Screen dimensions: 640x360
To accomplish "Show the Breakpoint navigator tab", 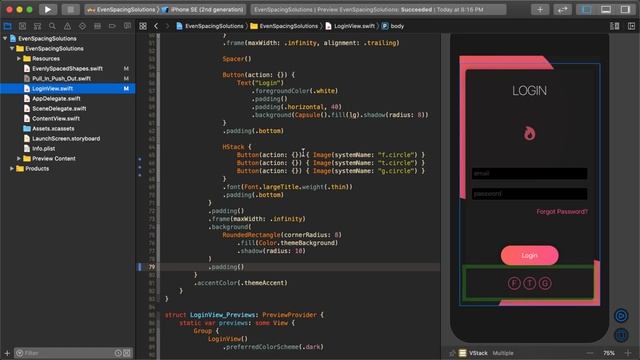I will 112,26.
